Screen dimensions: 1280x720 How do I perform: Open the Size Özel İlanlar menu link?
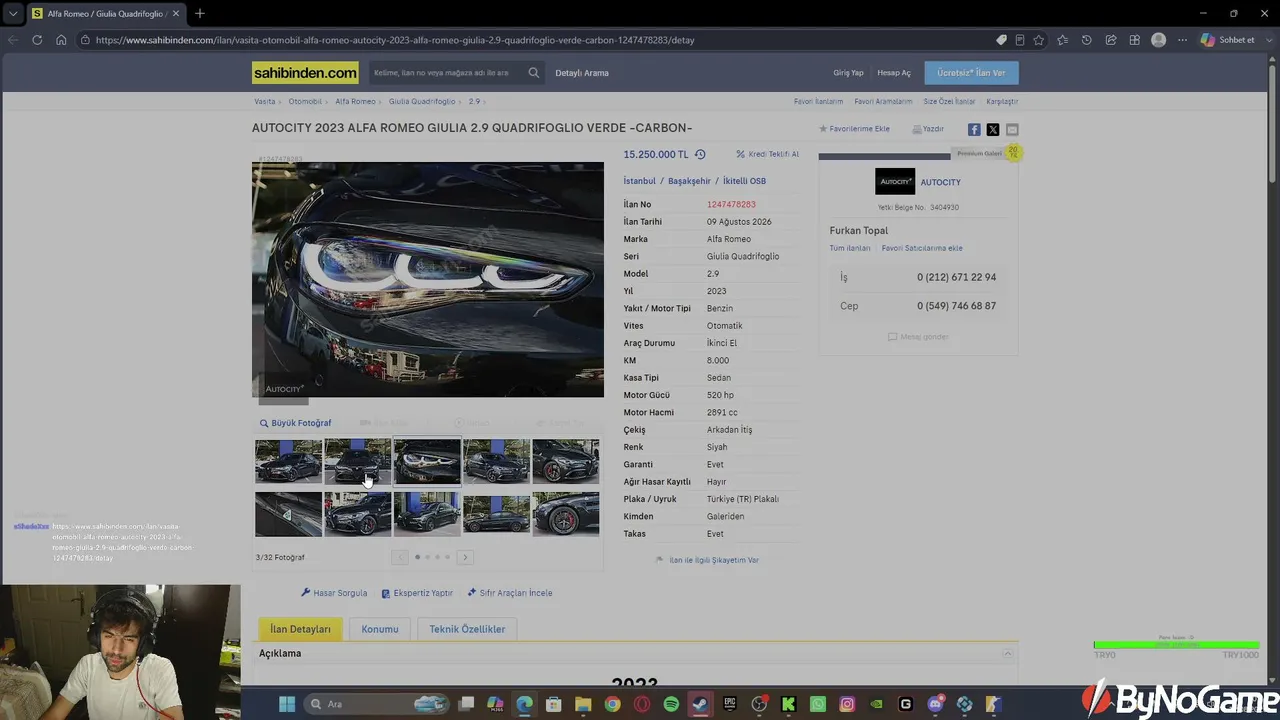pos(949,102)
